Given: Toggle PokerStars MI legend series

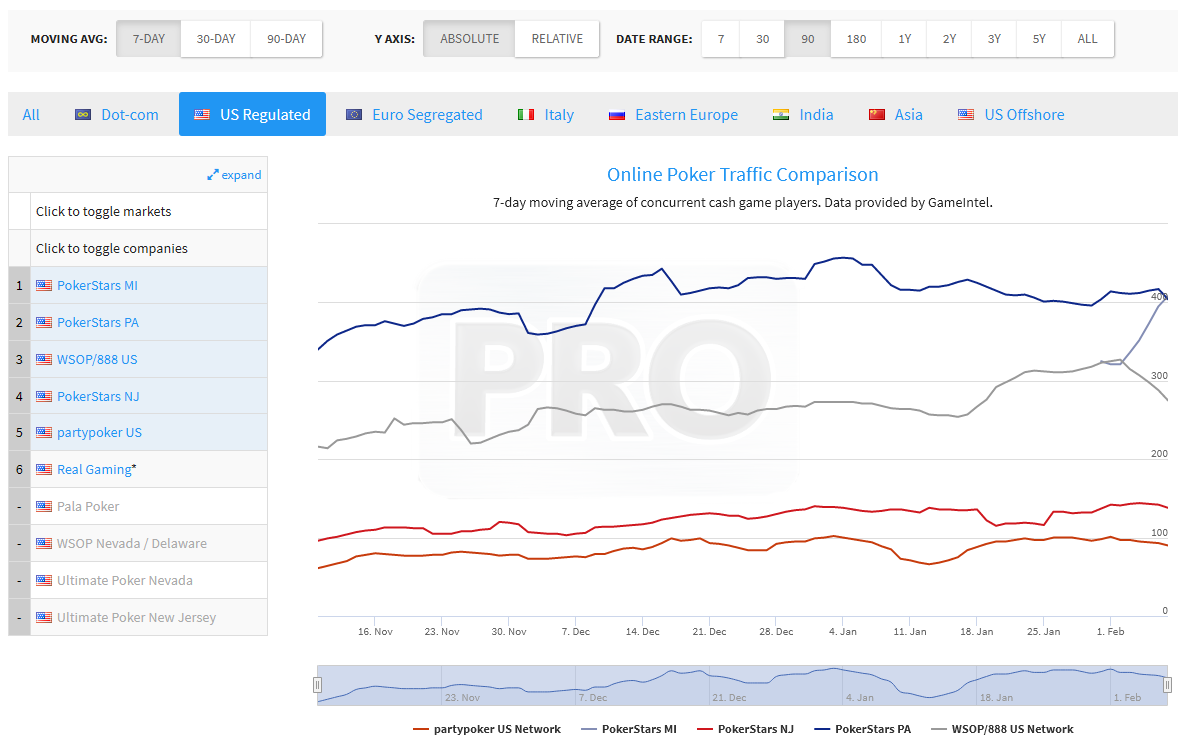Looking at the screenshot, I should 629,729.
